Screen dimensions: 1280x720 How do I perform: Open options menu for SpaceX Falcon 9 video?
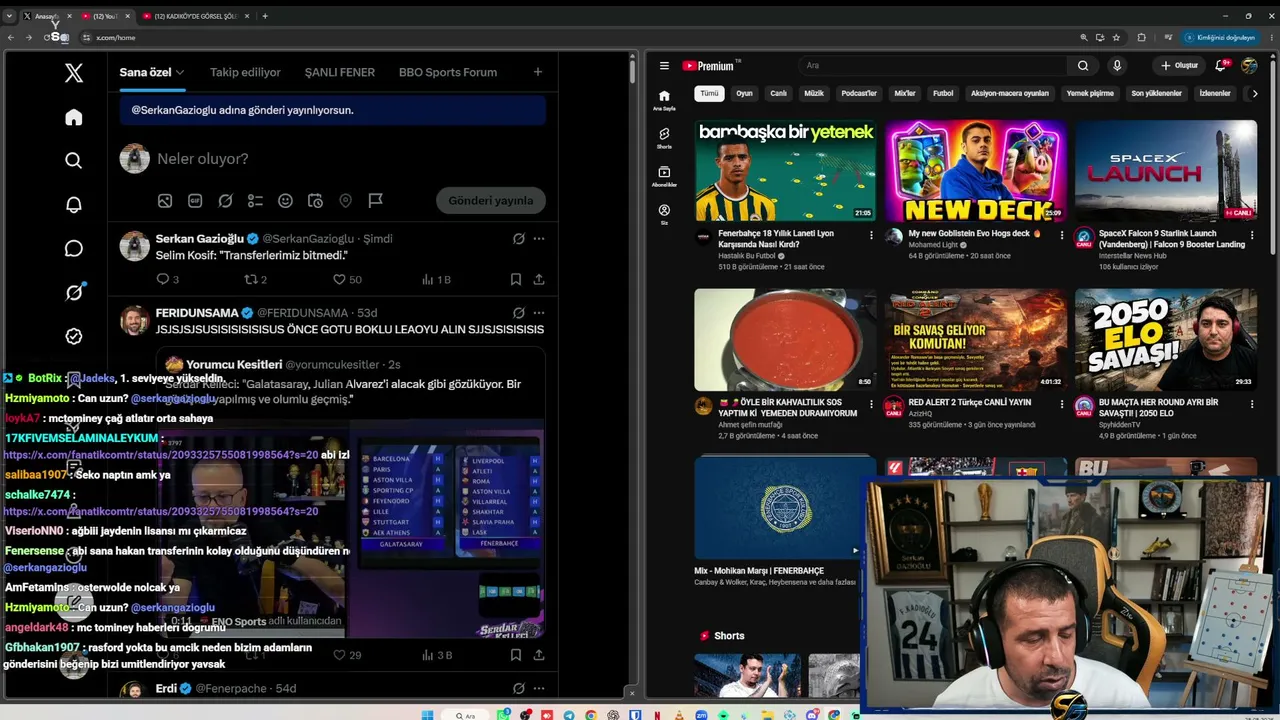click(1252, 236)
